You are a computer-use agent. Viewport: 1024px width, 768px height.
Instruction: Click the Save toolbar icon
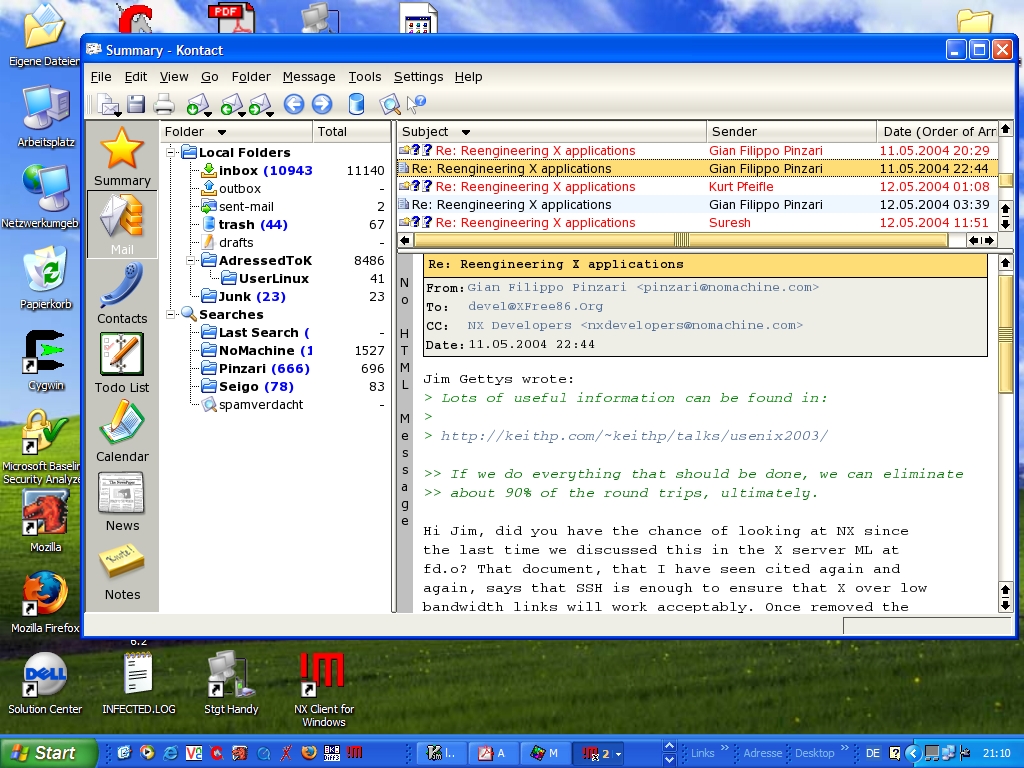(x=136, y=104)
